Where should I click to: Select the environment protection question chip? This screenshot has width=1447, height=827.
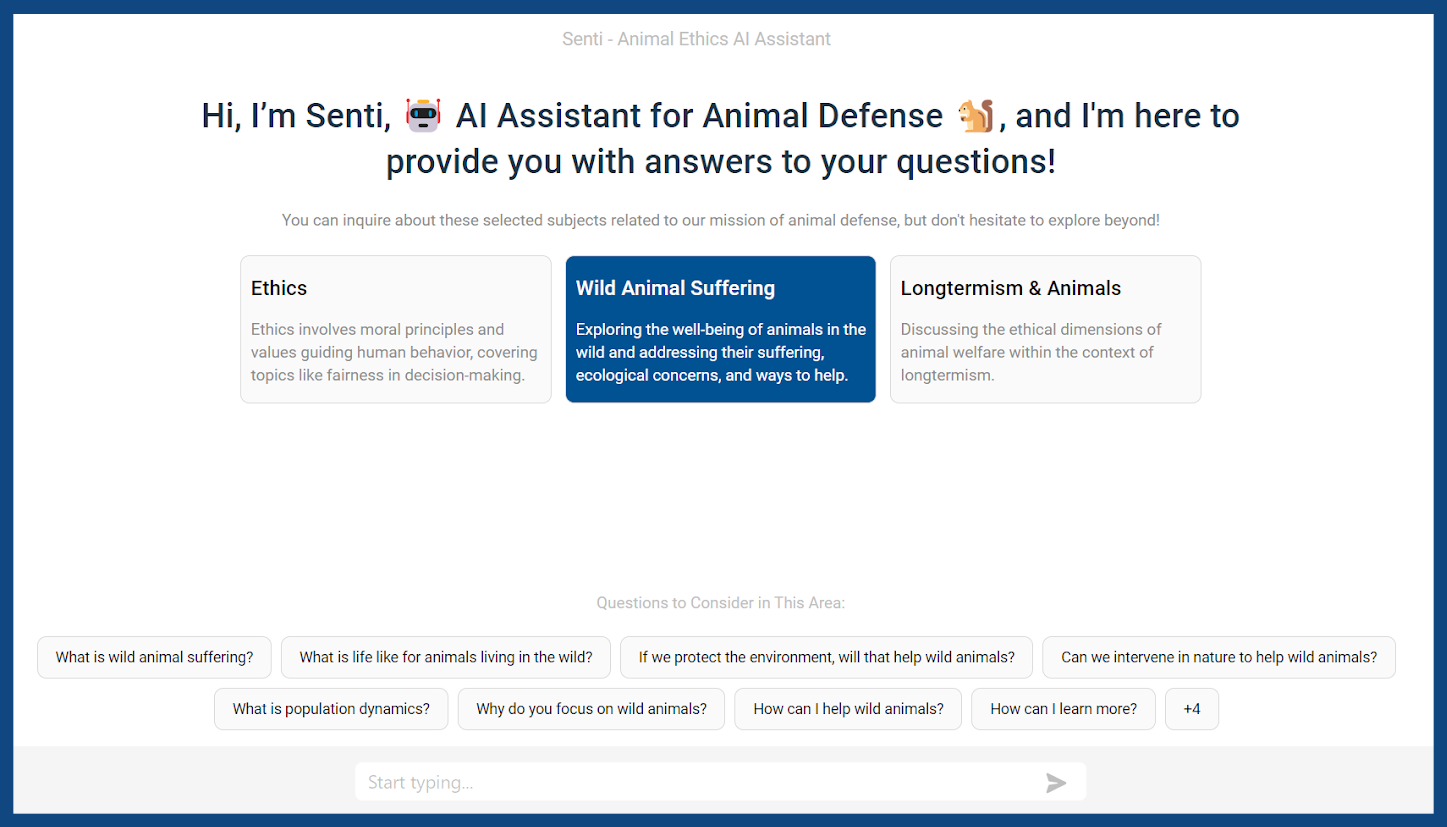[827, 657]
